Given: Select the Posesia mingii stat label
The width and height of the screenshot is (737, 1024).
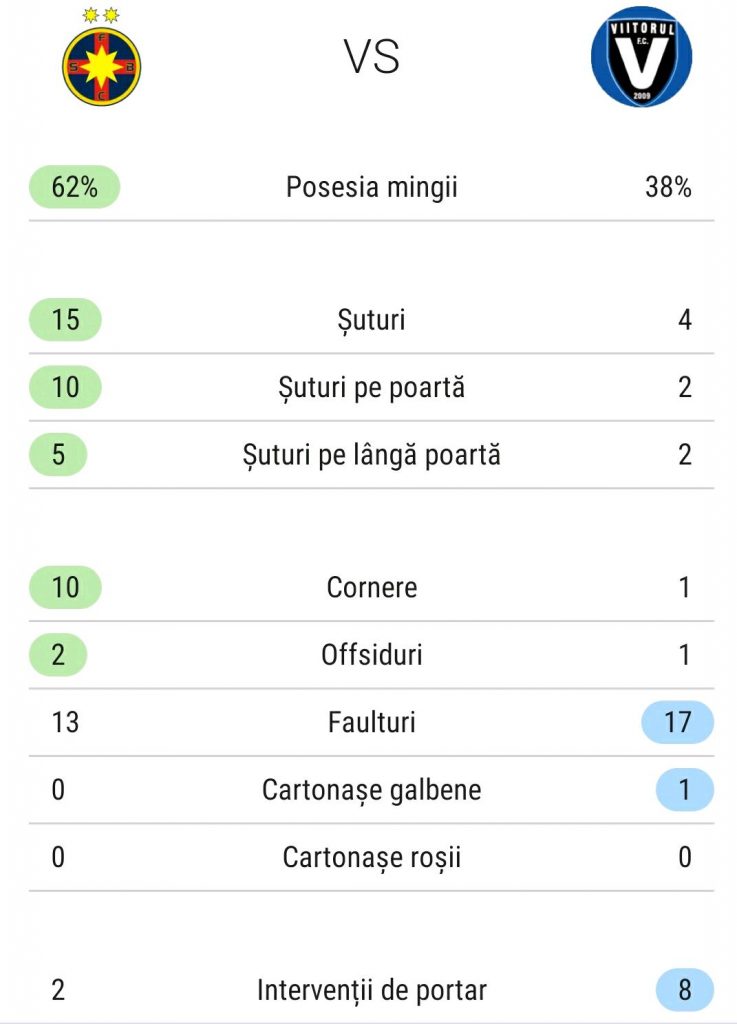Looking at the screenshot, I should pos(372,187).
